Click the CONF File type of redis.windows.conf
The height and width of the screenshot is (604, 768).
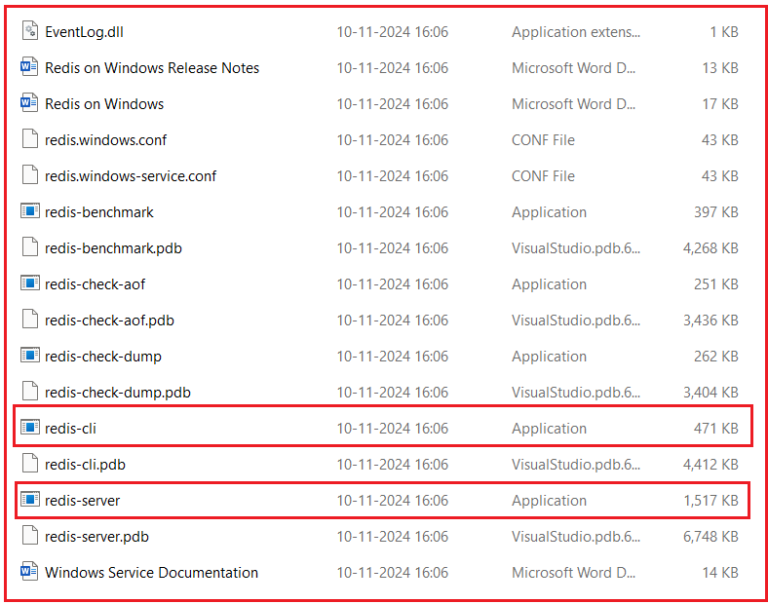(543, 140)
